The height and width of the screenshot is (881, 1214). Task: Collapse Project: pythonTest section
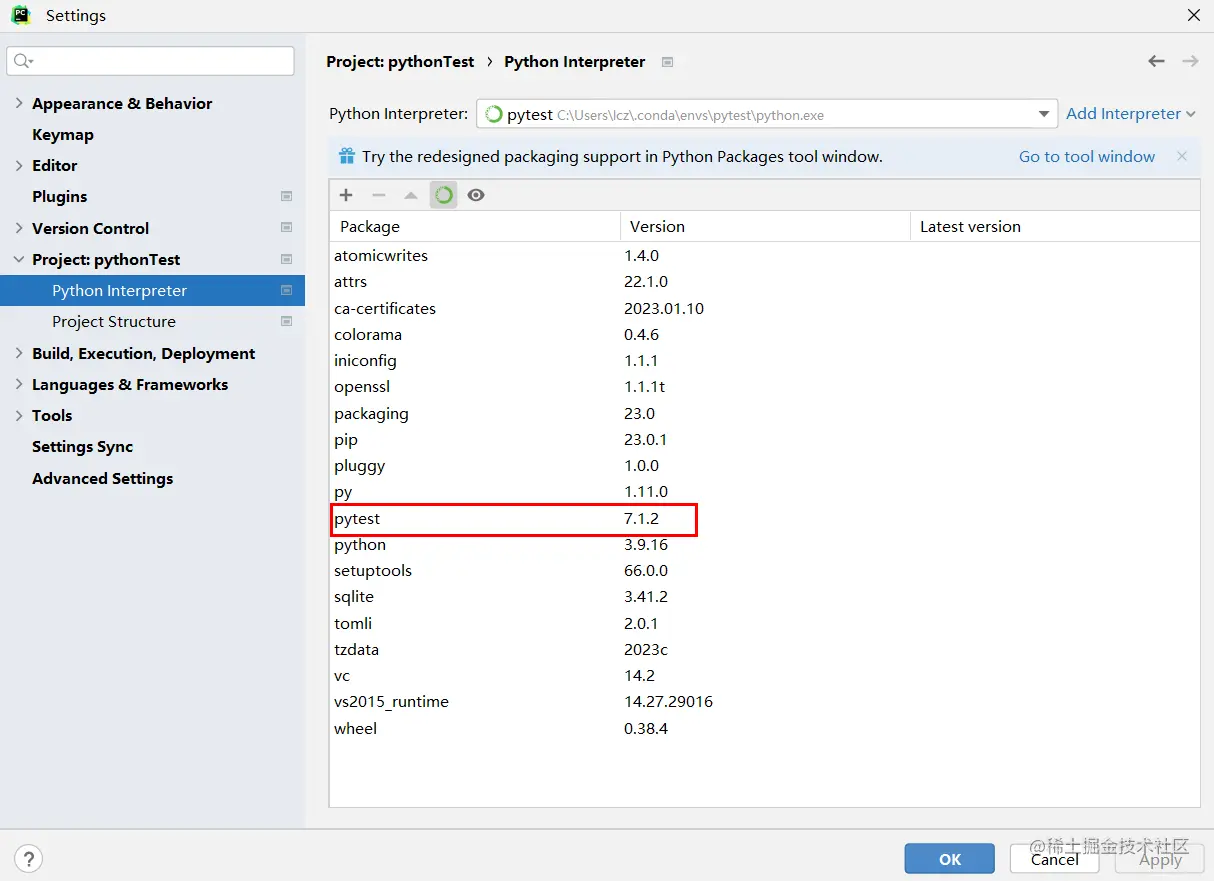pos(19,259)
